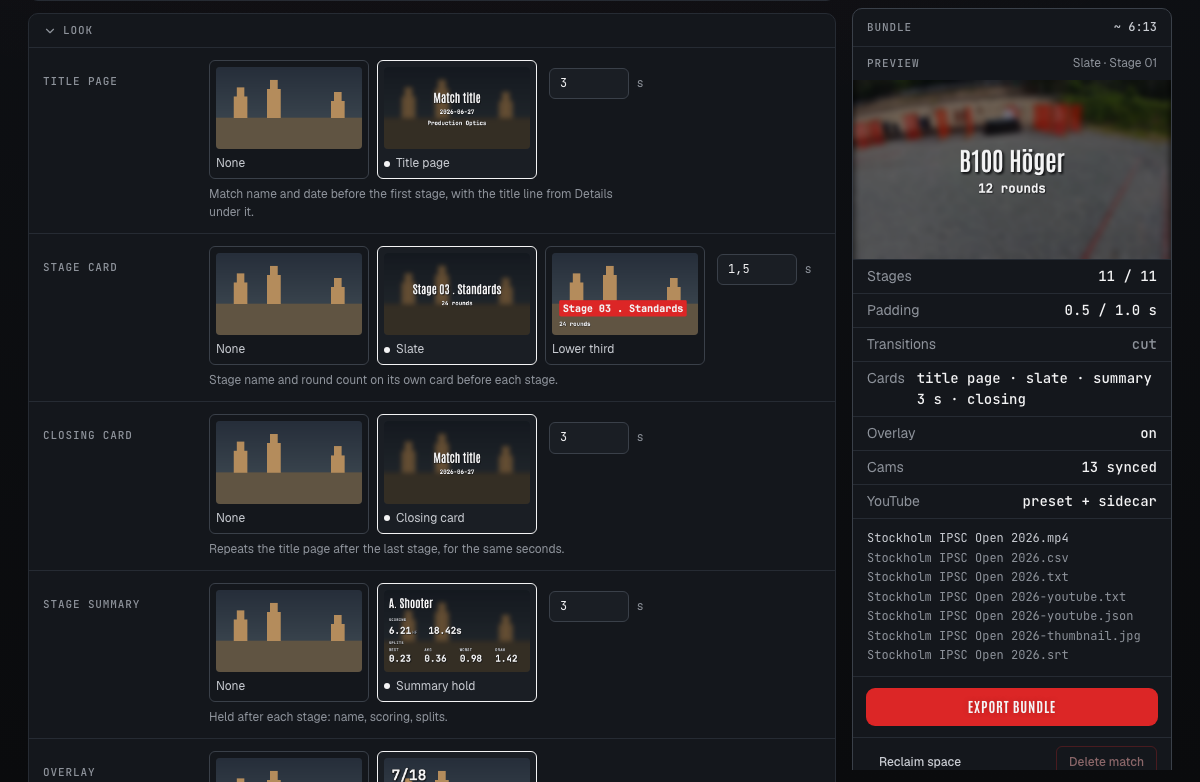The image size is (1200, 782).
Task: Select None option for Closing Card
Action: 289,474
